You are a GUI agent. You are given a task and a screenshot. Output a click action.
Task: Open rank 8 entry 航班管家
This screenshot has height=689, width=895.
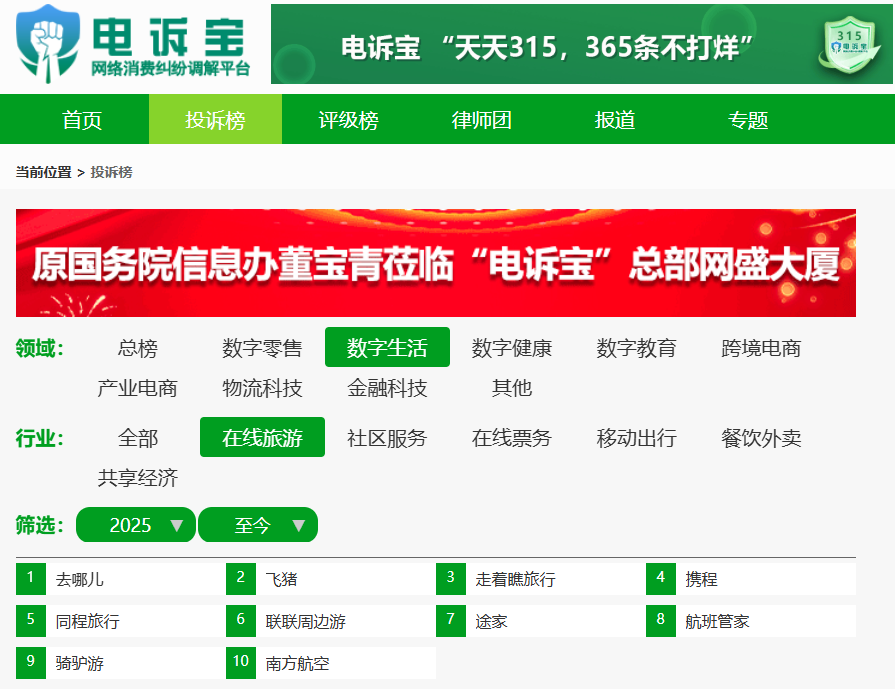(x=751, y=621)
